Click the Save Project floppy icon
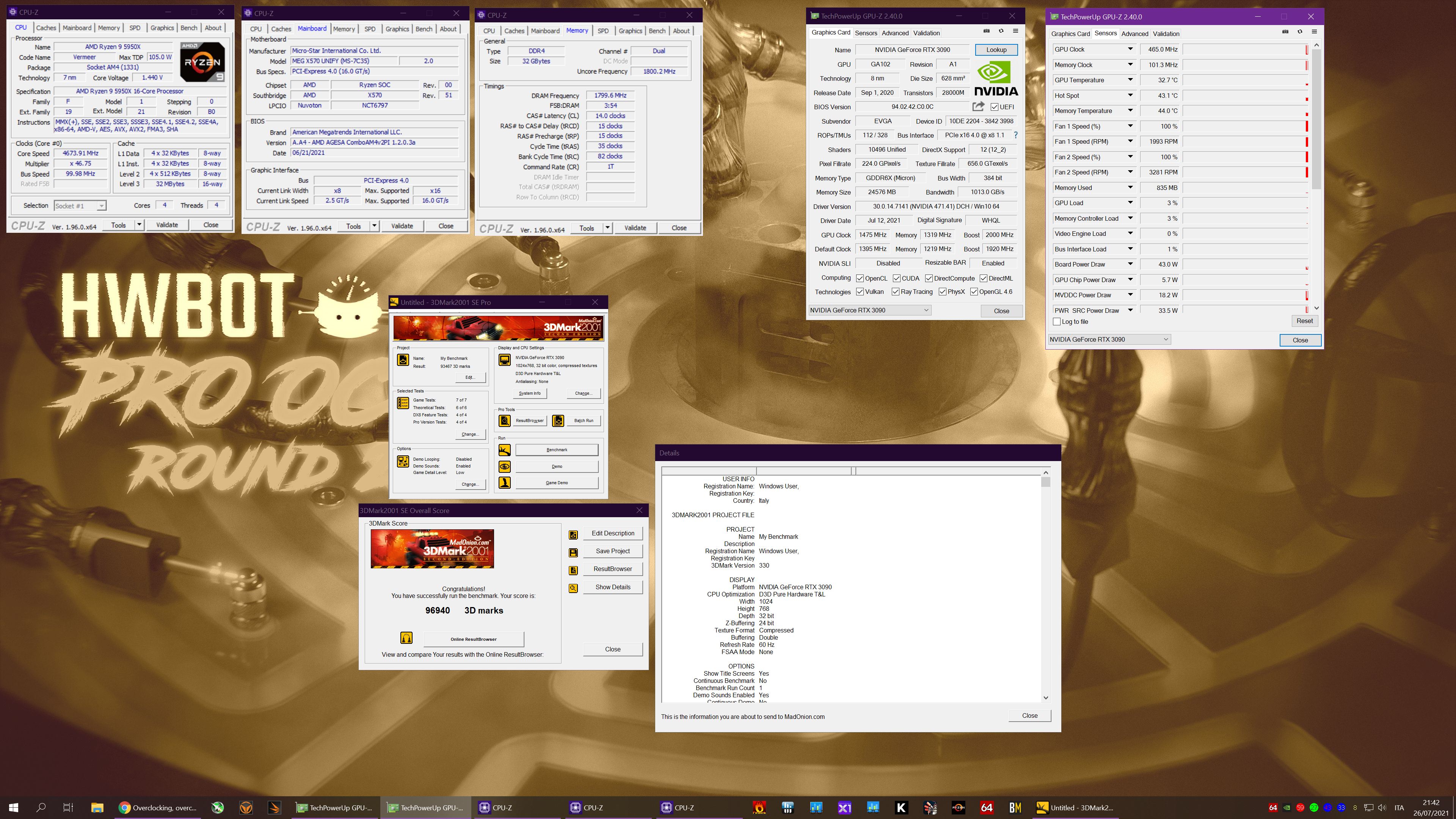Image resolution: width=1456 pixels, height=819 pixels. pos(573,552)
